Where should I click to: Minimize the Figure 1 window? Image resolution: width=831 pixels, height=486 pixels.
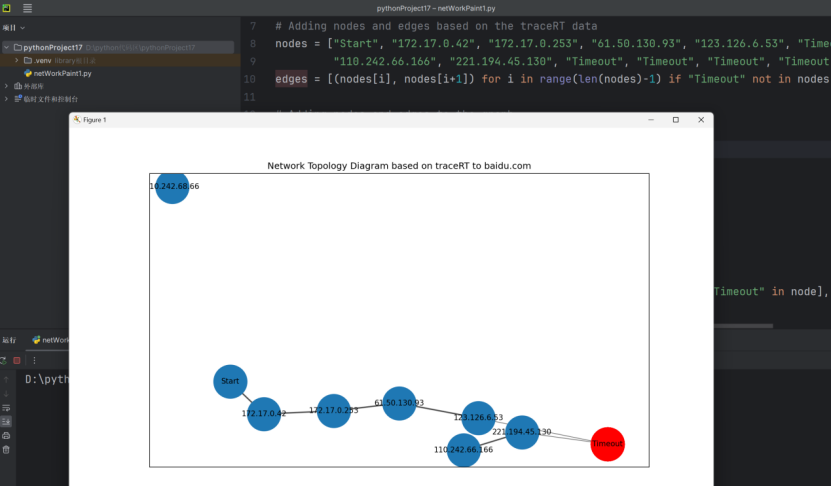651,120
